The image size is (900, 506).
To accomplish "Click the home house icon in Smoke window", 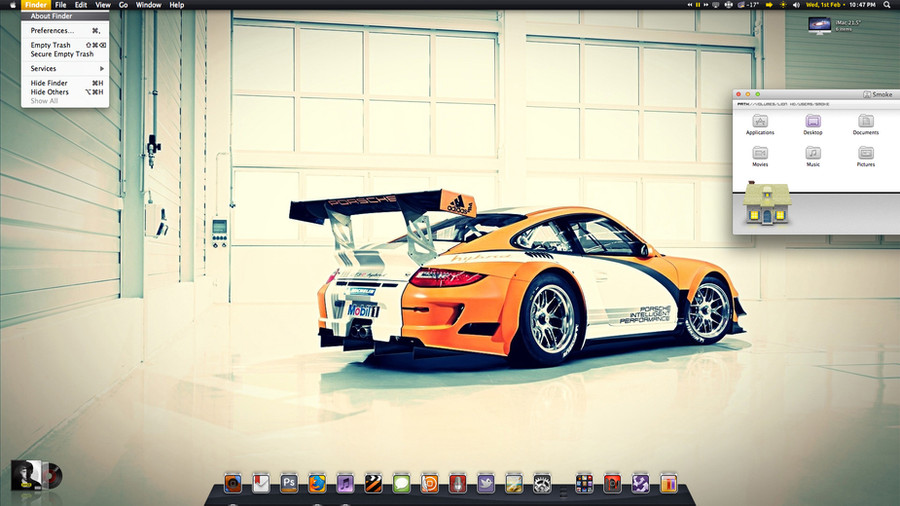I will 767,203.
